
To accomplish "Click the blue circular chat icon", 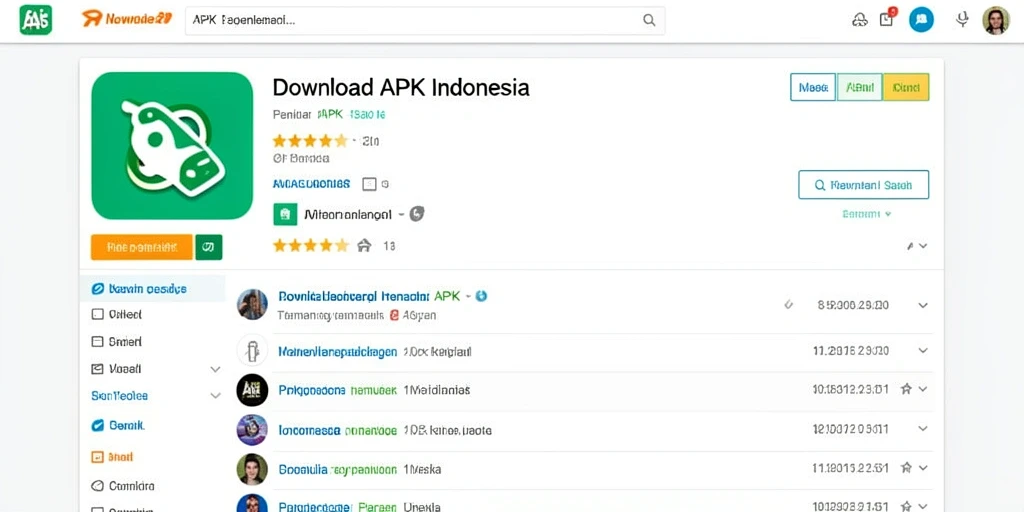I will (x=921, y=20).
